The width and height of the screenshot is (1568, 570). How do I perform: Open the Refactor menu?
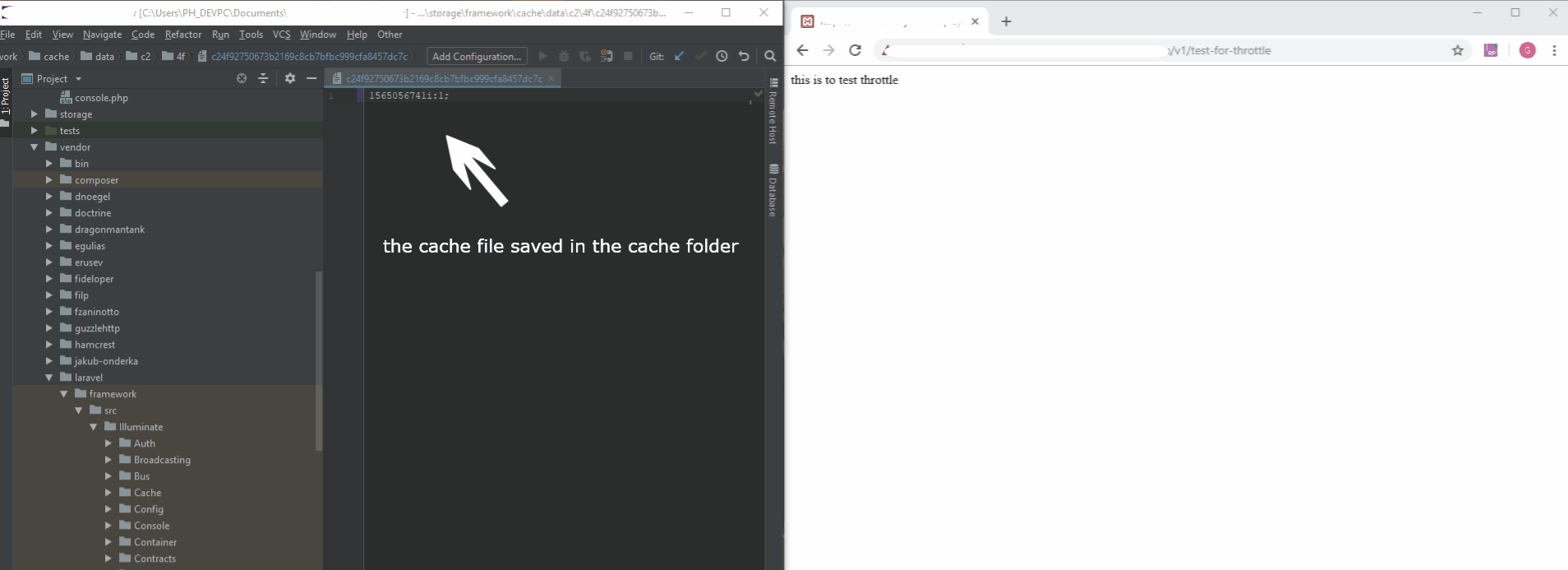coord(182,35)
